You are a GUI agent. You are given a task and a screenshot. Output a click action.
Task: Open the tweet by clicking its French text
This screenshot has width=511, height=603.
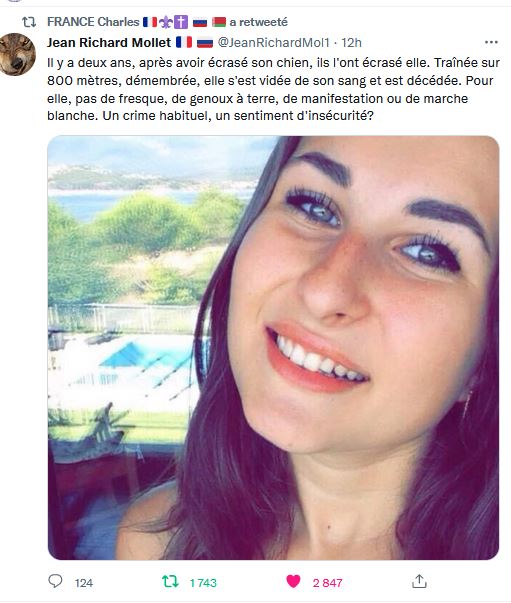point(273,89)
